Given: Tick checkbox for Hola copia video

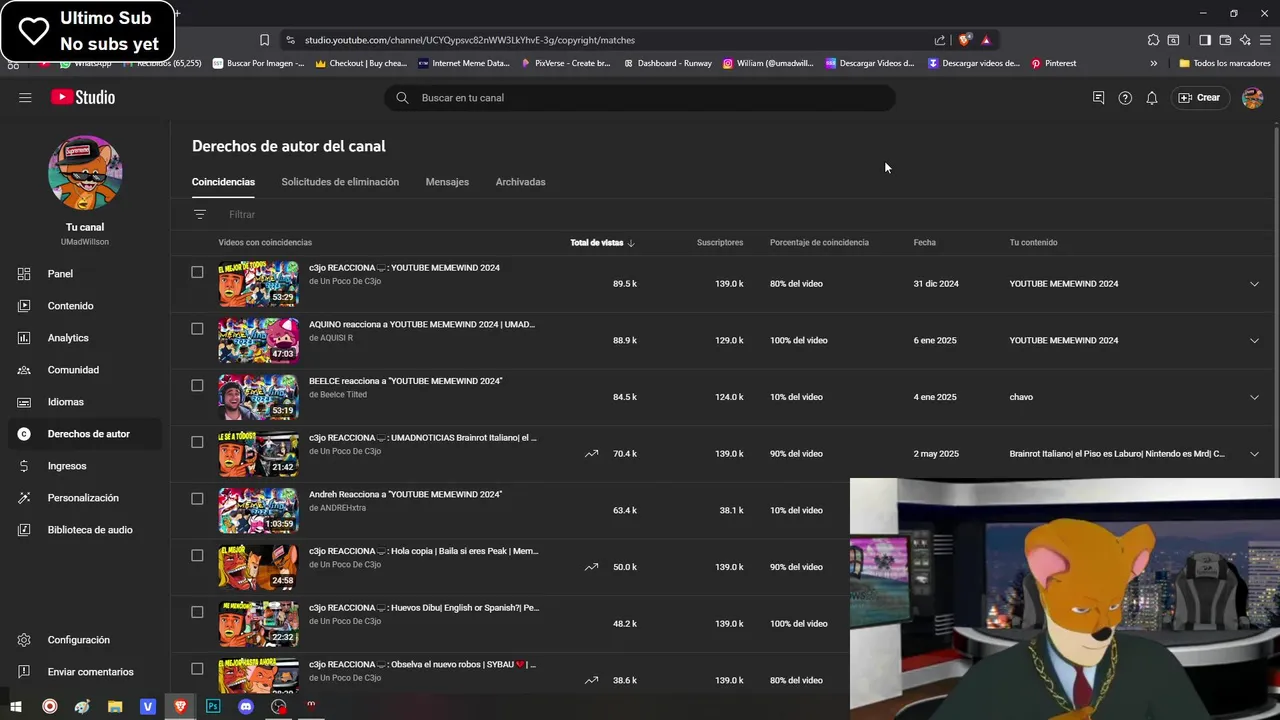Looking at the screenshot, I should tap(197, 555).
